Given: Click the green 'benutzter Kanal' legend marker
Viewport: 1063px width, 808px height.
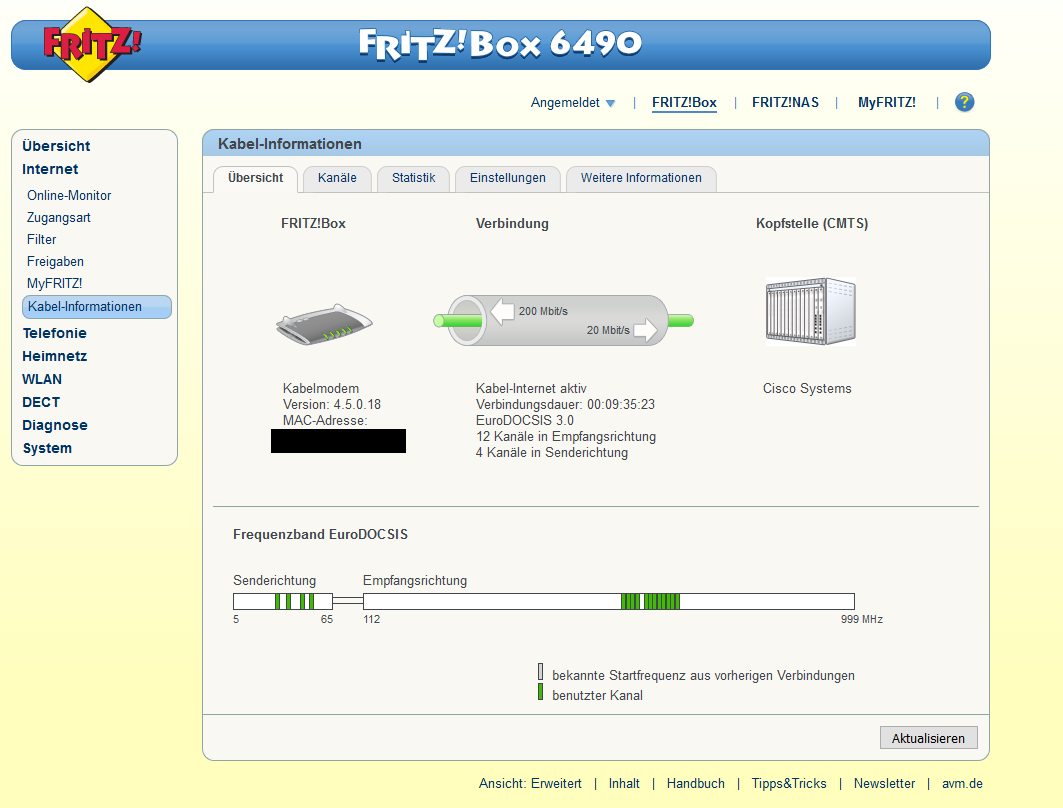Looking at the screenshot, I should point(541,692).
